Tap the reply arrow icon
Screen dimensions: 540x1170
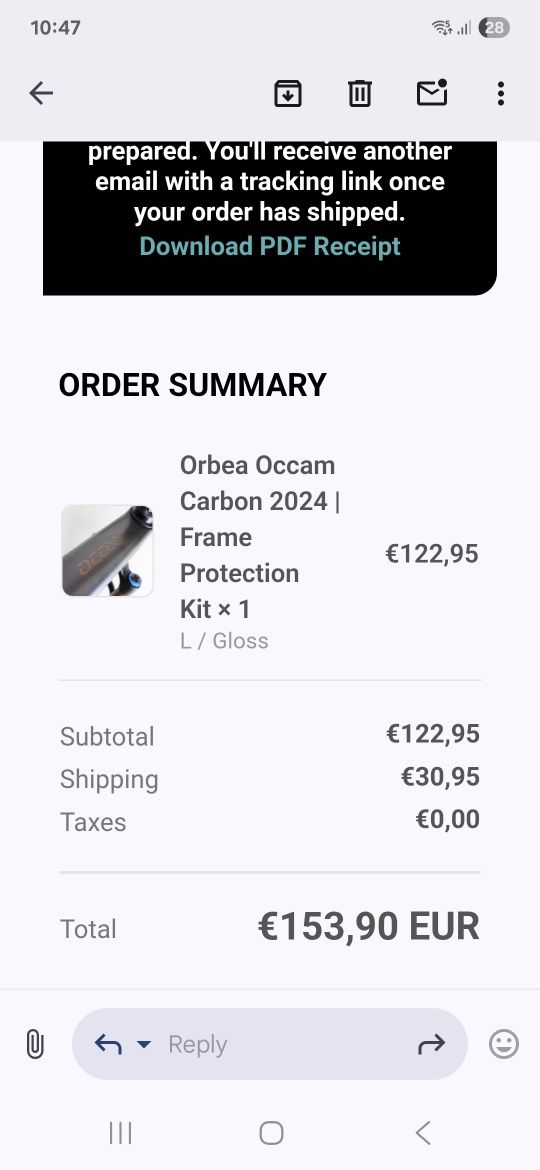pos(108,1045)
